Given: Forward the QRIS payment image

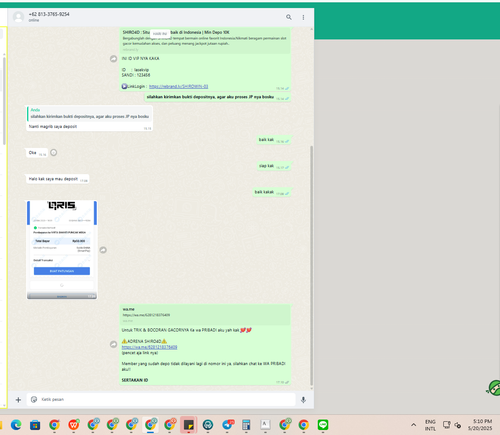Looking at the screenshot, I should click(x=103, y=250).
